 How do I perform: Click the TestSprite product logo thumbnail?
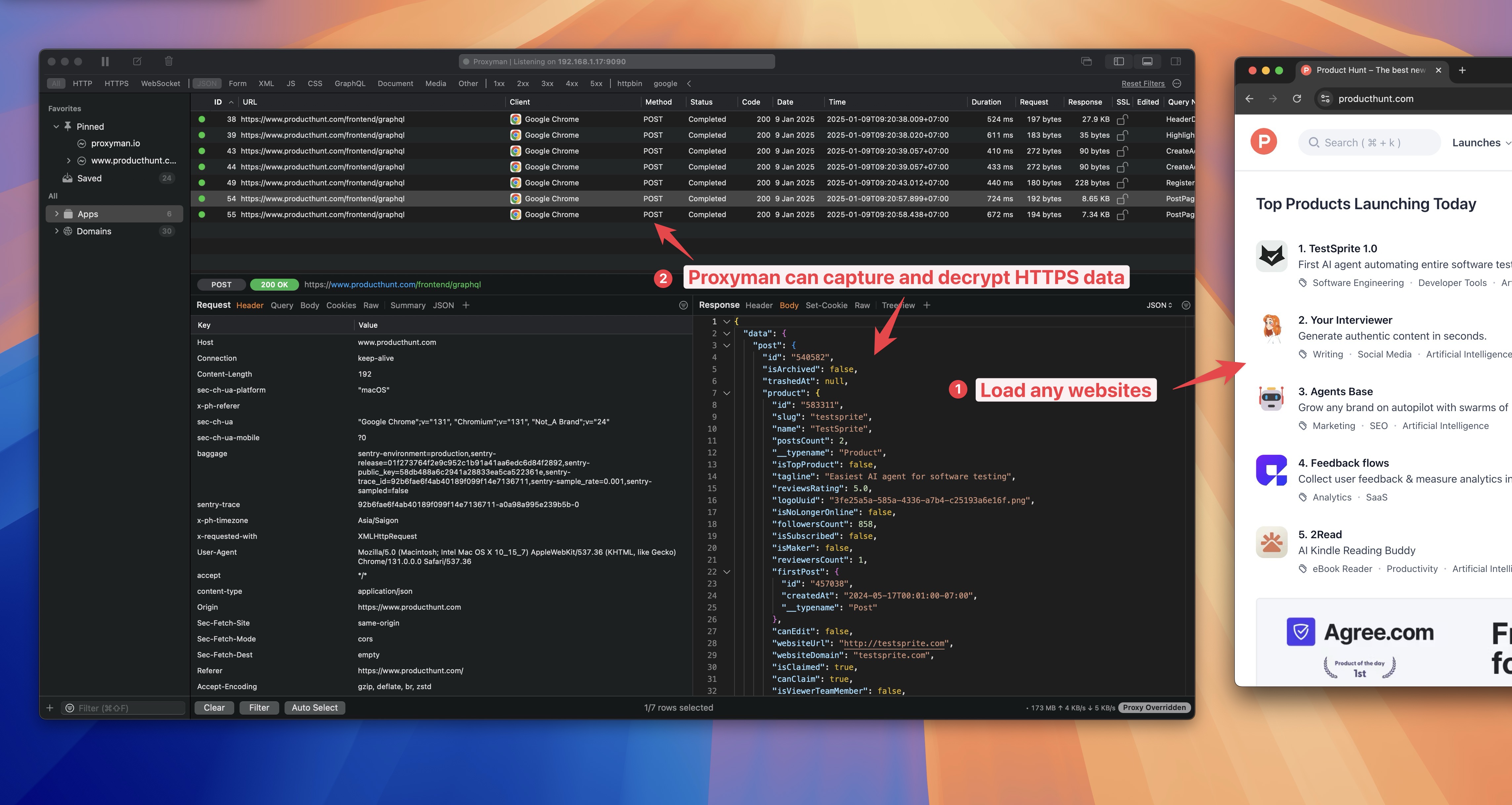pyautogui.click(x=1271, y=256)
